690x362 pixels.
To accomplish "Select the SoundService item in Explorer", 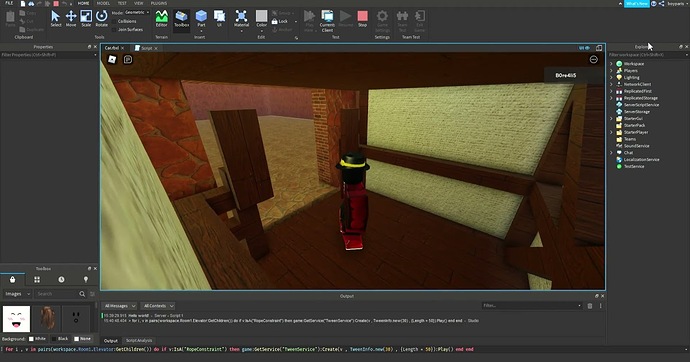I will pyautogui.click(x=636, y=146).
